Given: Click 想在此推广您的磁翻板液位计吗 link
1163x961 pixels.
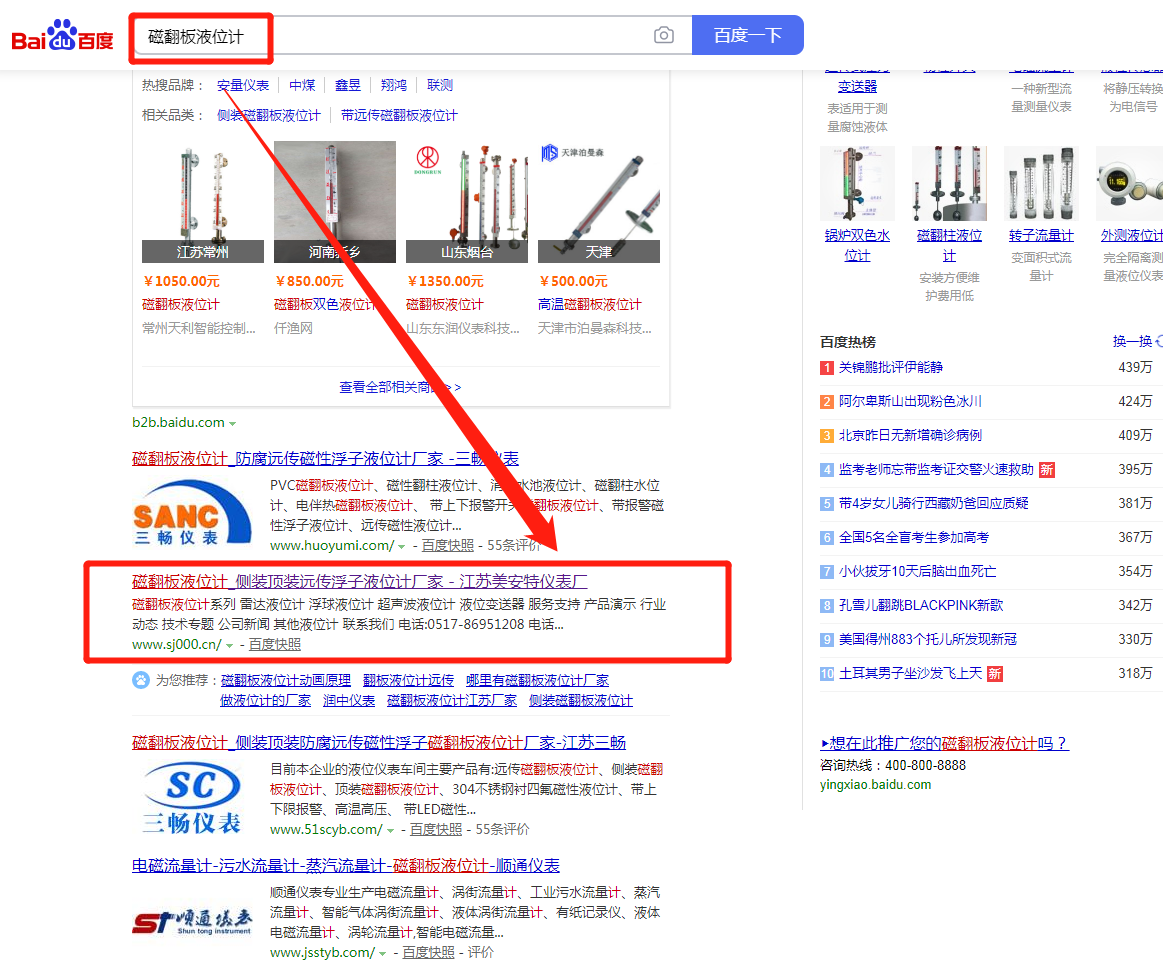Looking at the screenshot, I should pos(944,743).
